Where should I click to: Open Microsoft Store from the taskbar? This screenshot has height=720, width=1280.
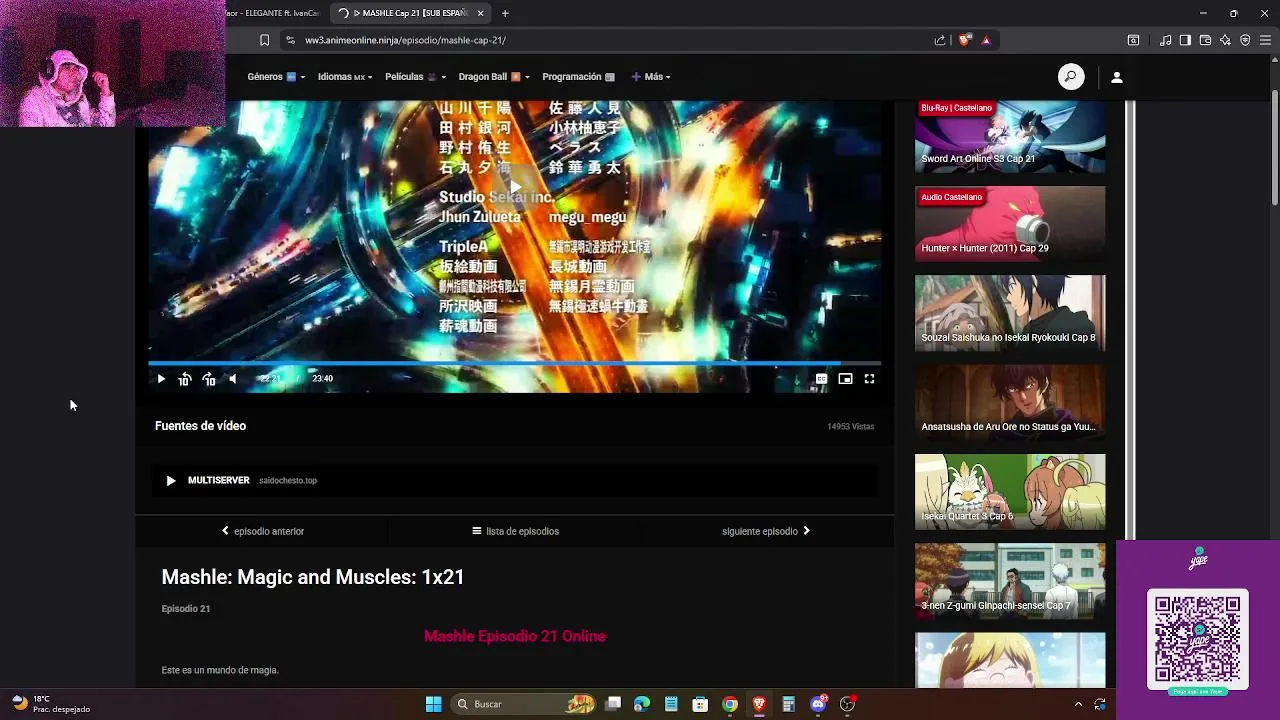(x=700, y=704)
